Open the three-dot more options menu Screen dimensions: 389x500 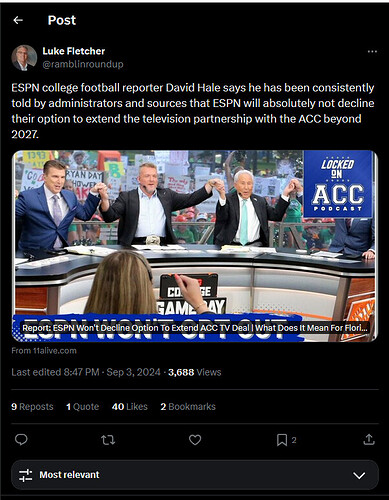[x=372, y=52]
